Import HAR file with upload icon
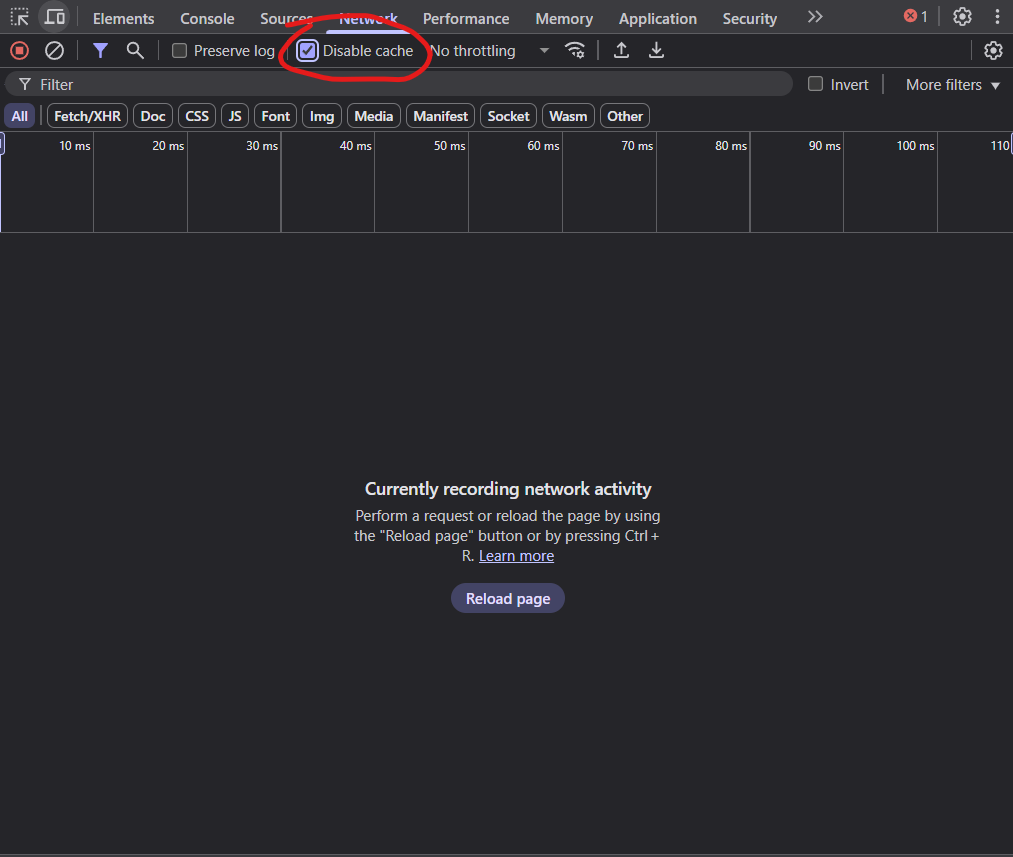The height and width of the screenshot is (857, 1013). [621, 50]
